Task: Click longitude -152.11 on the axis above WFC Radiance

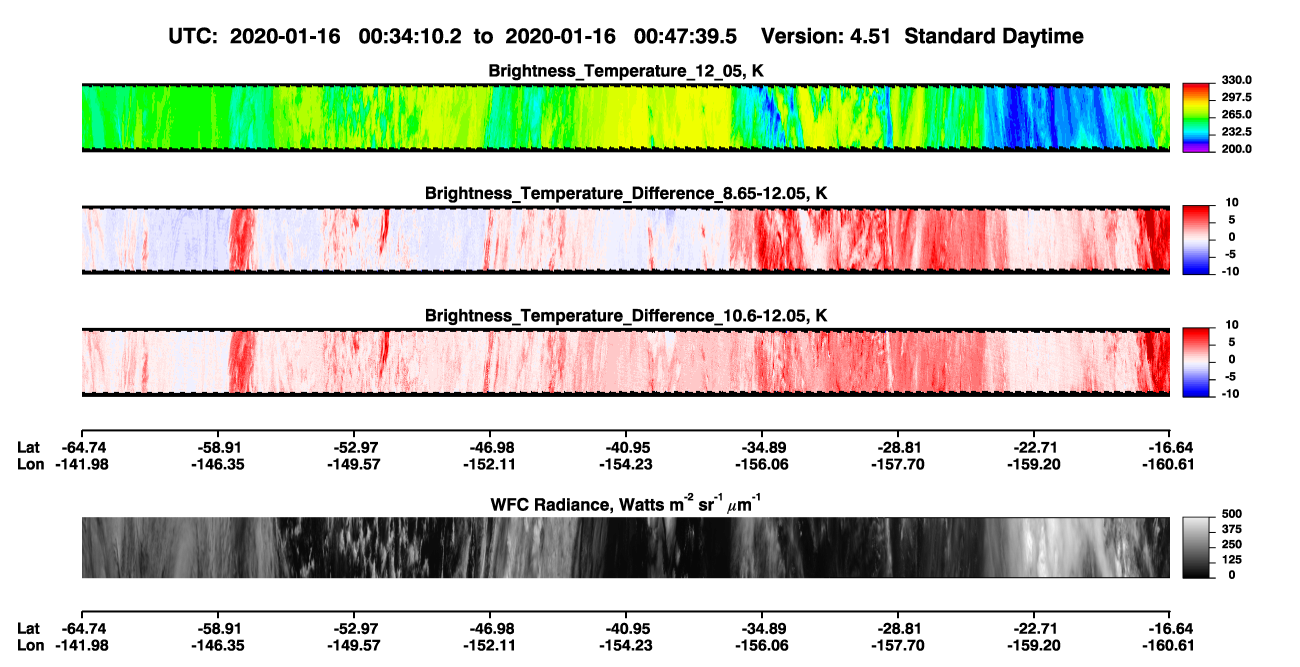Action: coord(489,464)
